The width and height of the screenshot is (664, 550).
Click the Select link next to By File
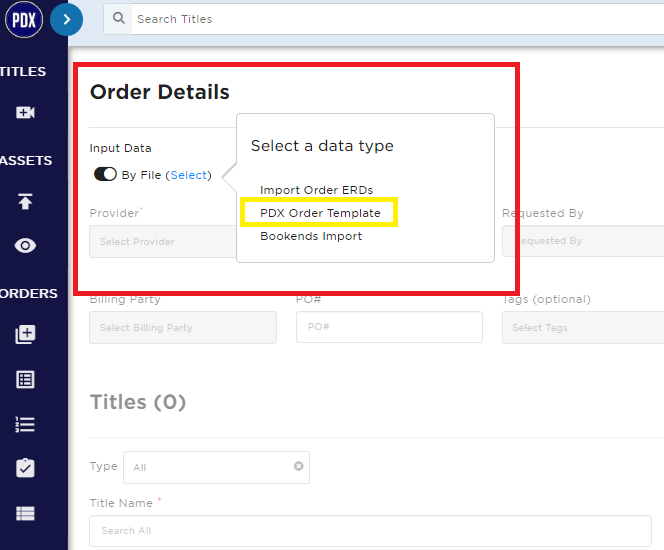(x=189, y=175)
